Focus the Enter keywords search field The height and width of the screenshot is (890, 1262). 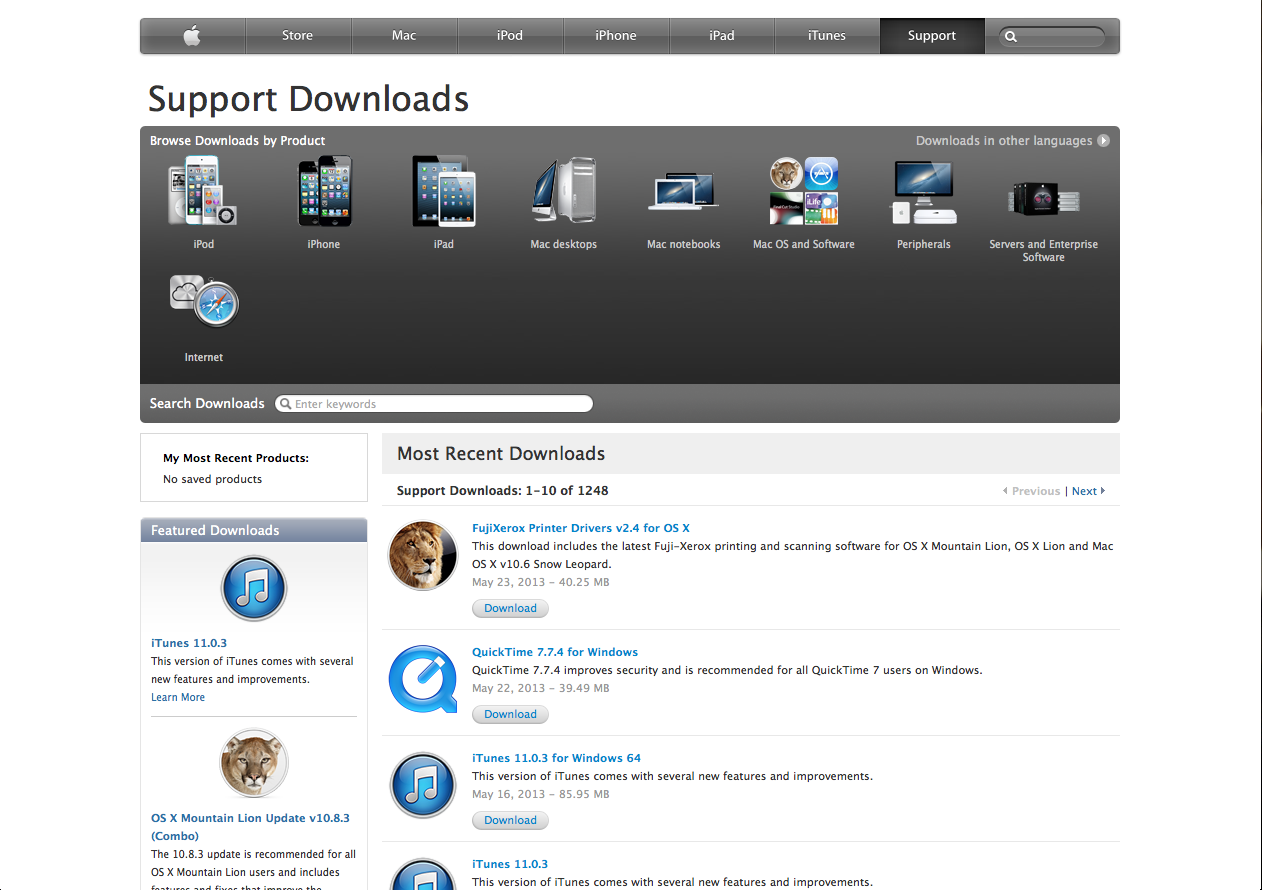pos(434,404)
